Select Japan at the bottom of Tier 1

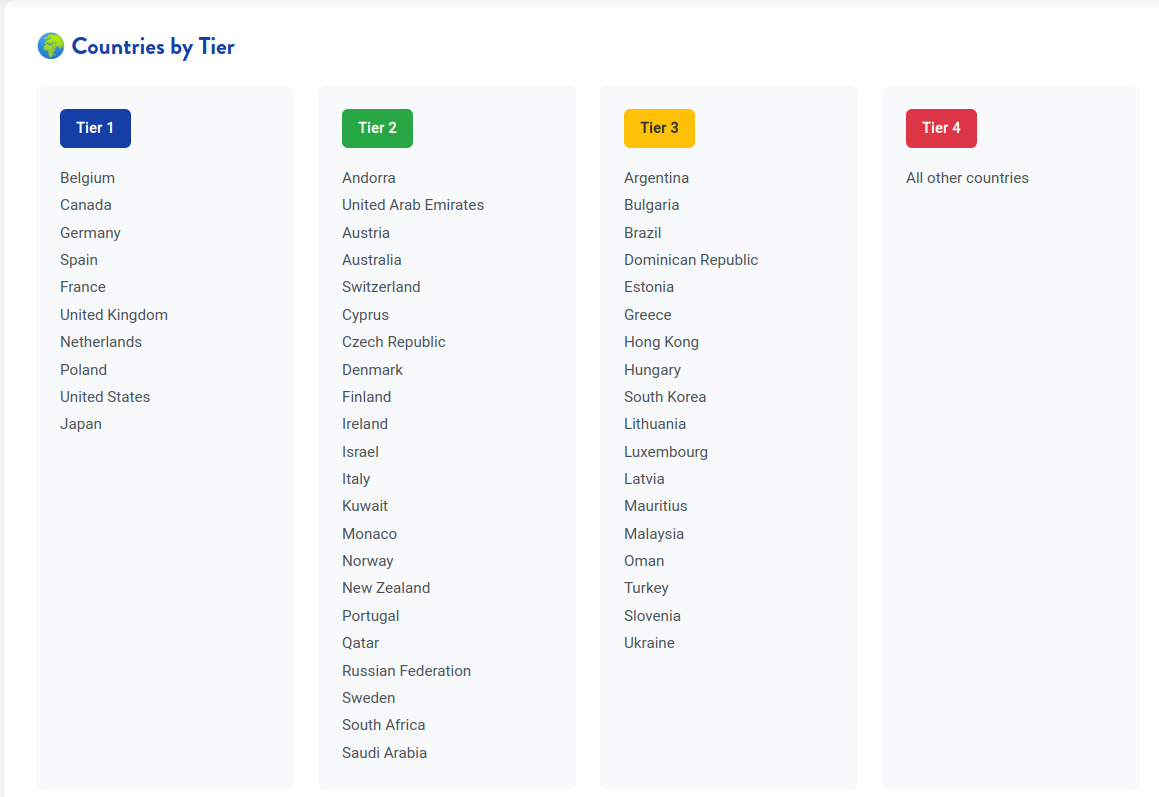[80, 423]
